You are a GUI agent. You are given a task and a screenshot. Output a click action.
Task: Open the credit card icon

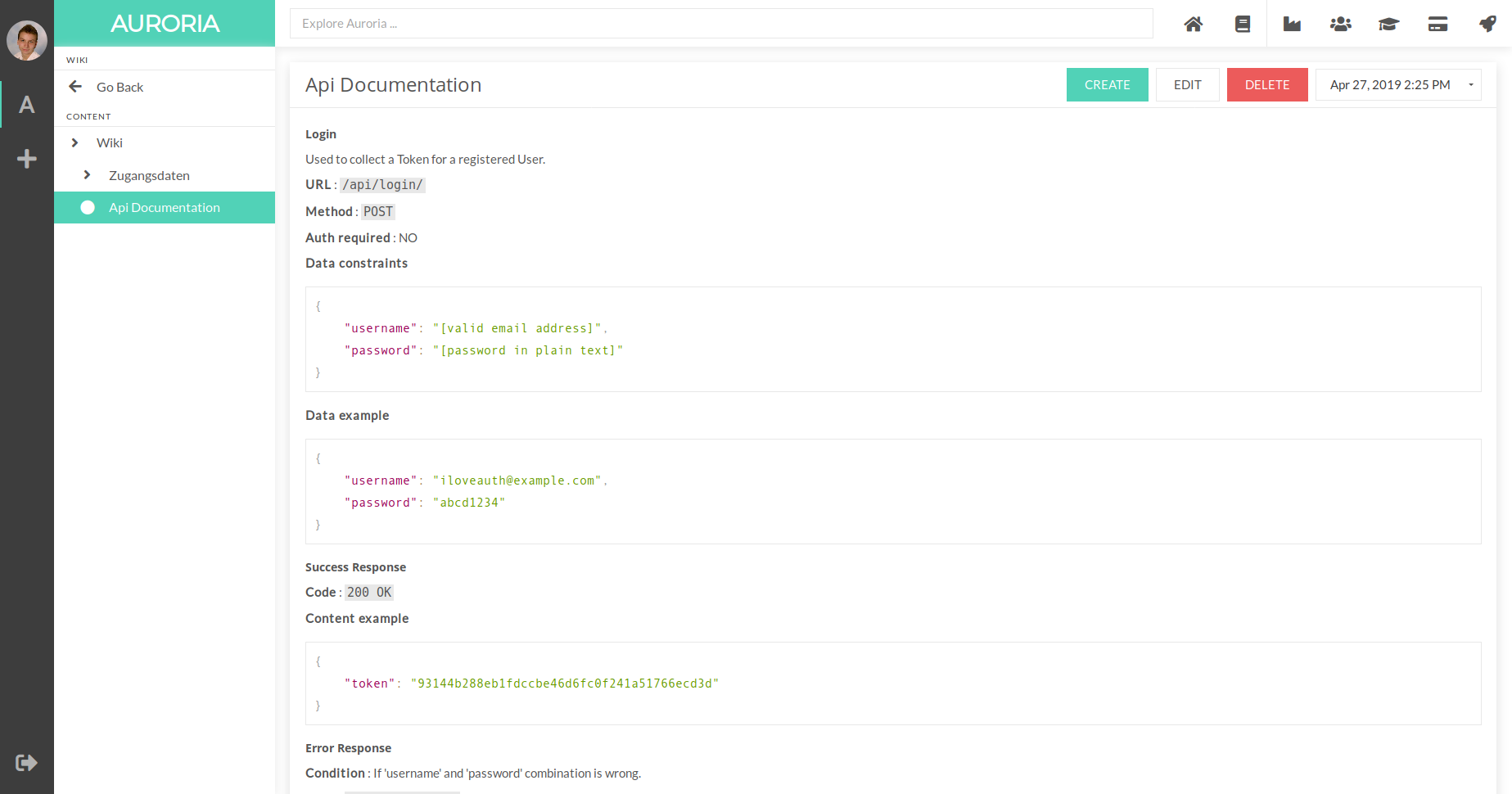tap(1438, 24)
